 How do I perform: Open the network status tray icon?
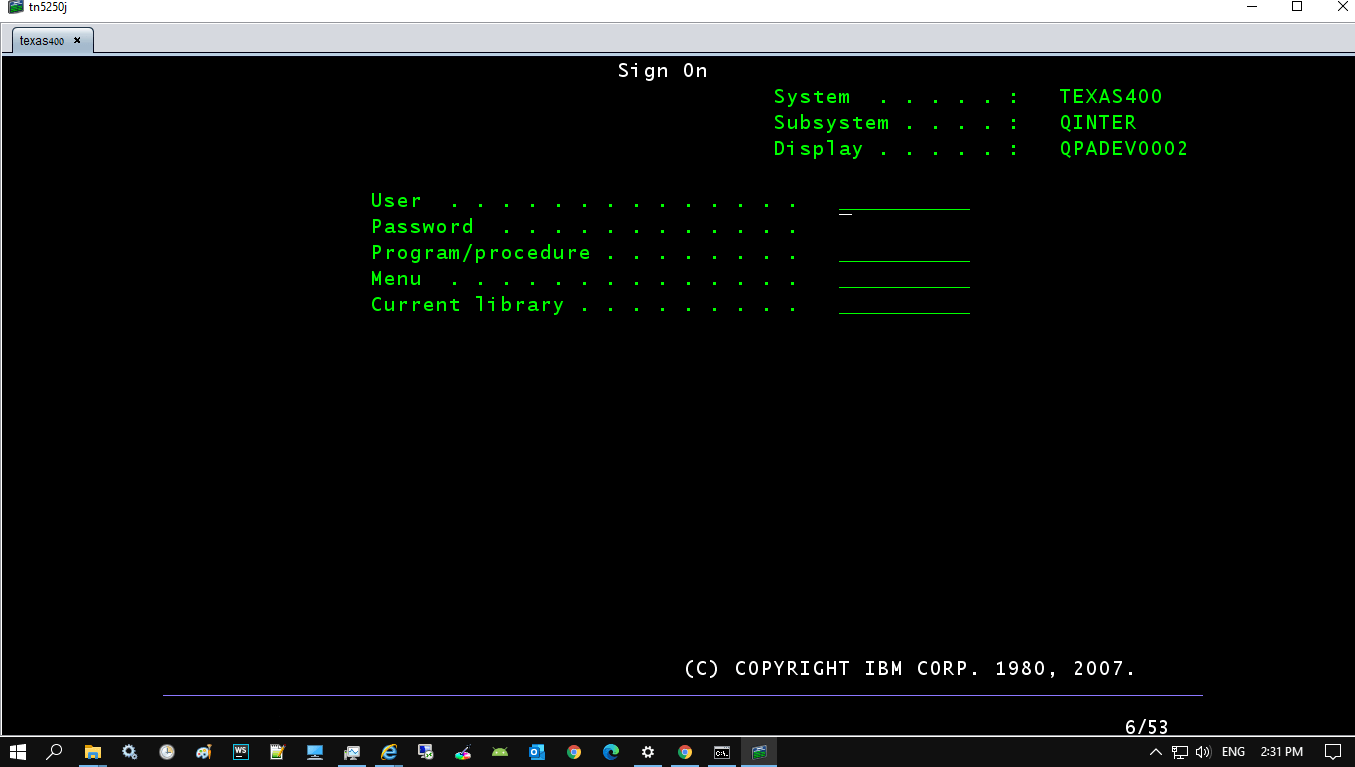[1179, 751]
